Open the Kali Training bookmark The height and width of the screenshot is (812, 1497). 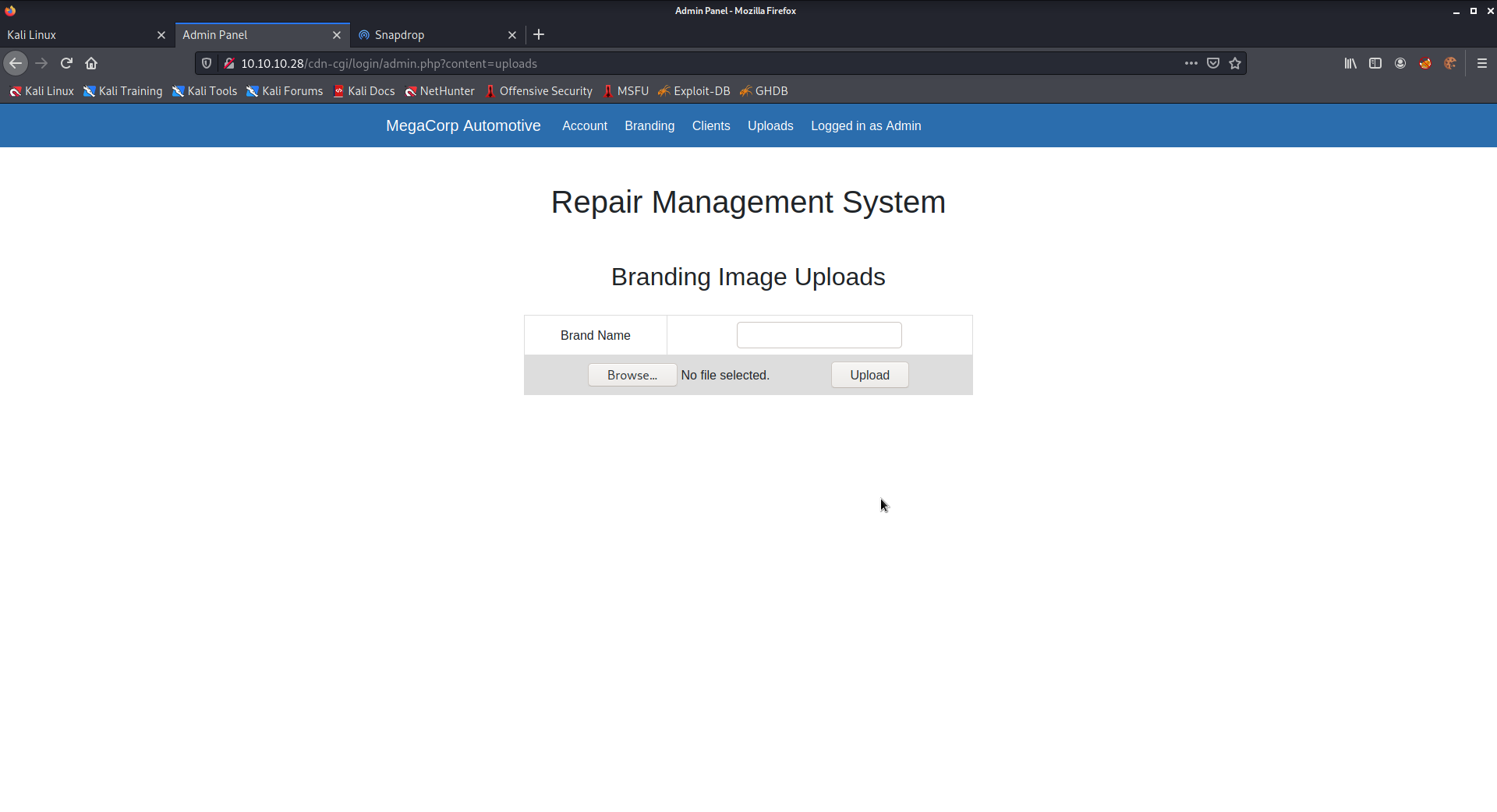122,91
